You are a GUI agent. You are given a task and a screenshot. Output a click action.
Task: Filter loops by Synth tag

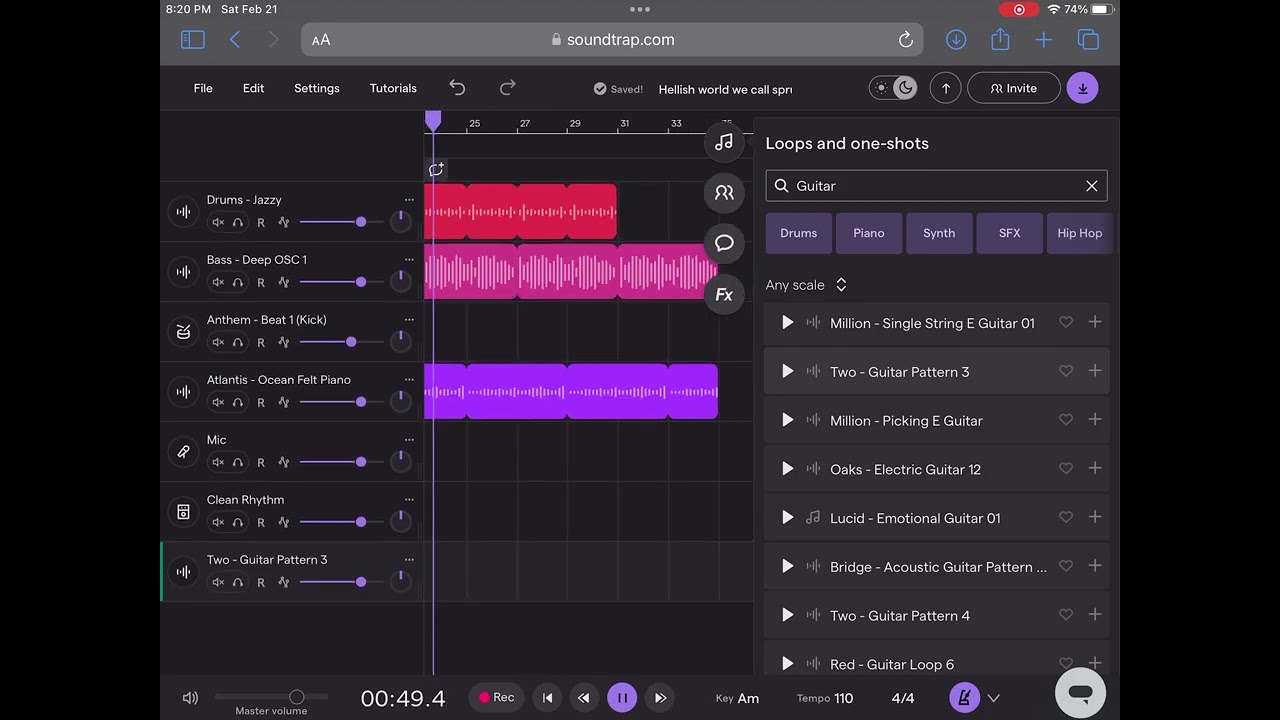pyautogui.click(x=939, y=233)
